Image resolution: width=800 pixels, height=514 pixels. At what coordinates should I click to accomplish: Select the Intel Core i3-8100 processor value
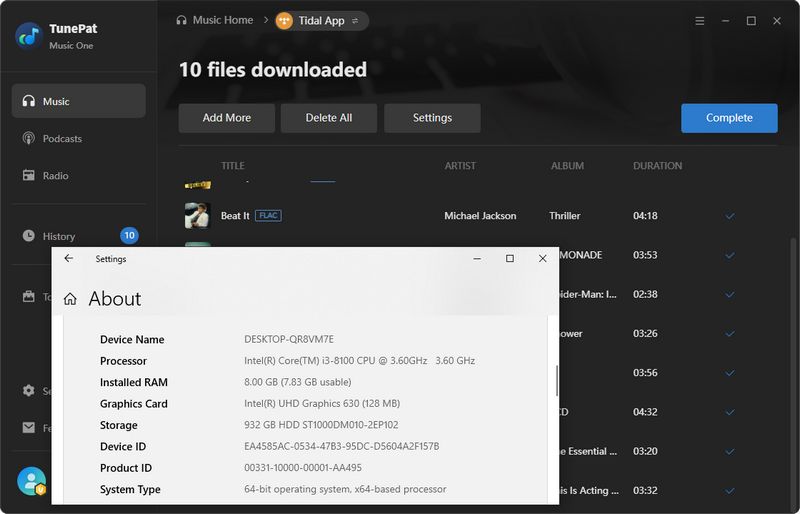[x=359, y=361]
